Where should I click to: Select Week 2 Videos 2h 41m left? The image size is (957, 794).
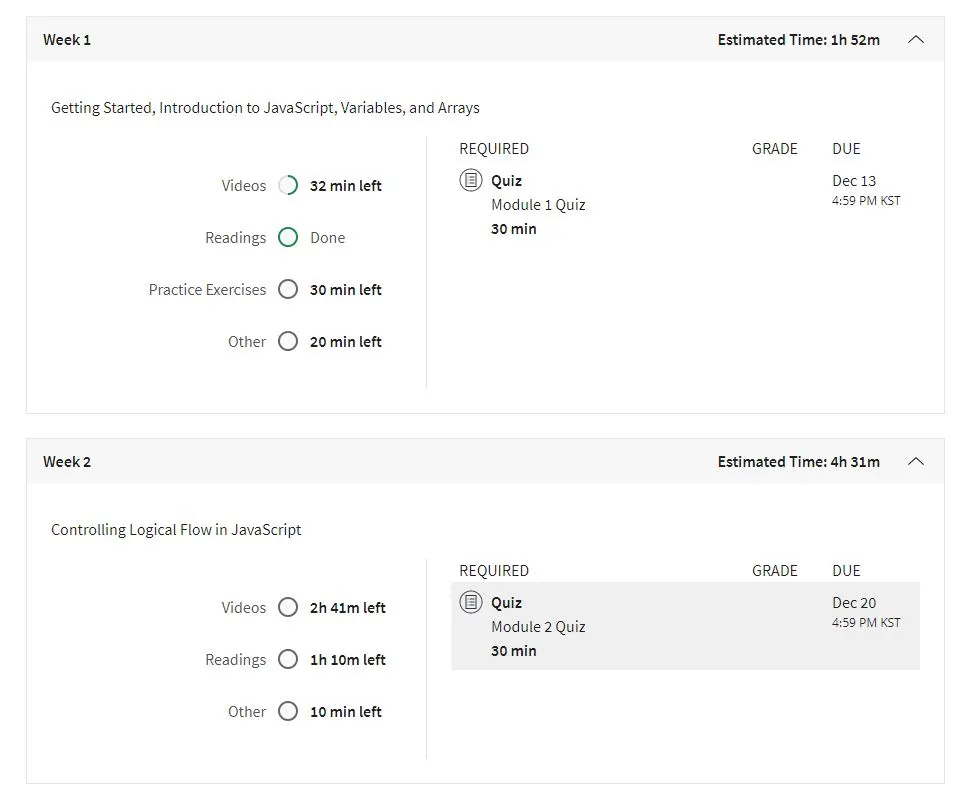tap(347, 608)
